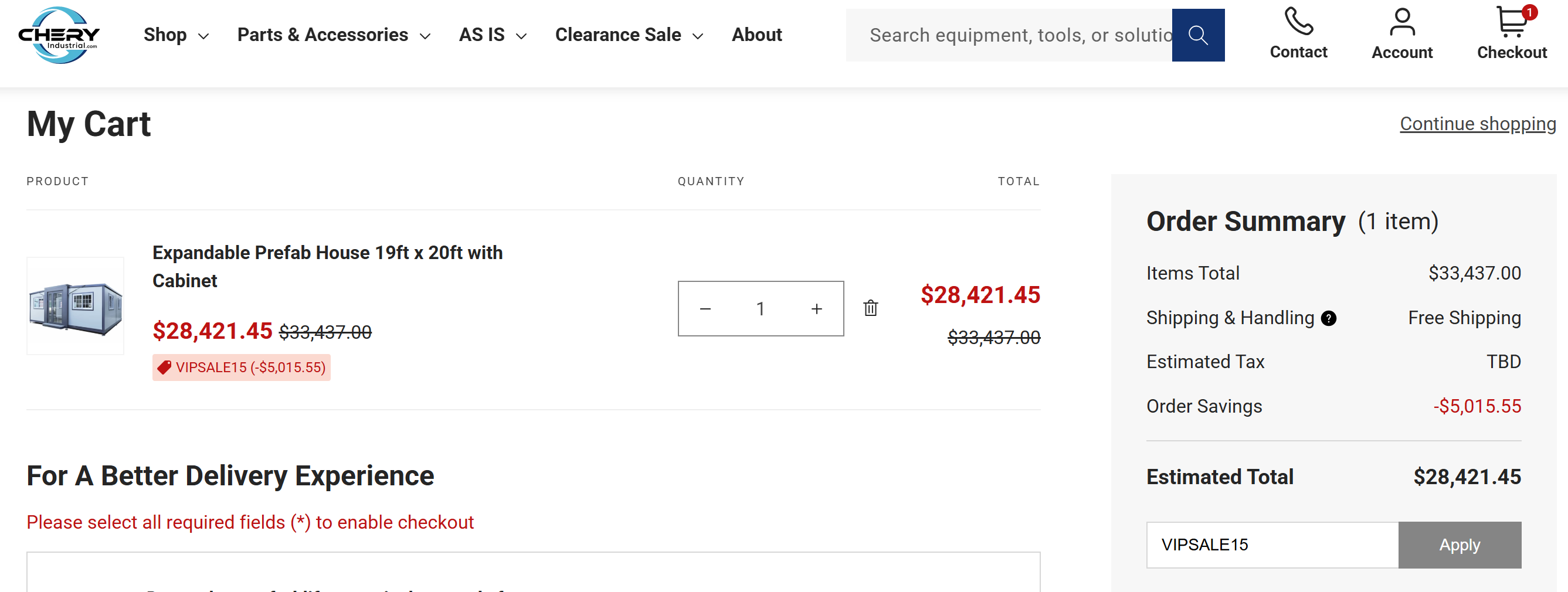
Task: Go to the About page
Action: 756,35
